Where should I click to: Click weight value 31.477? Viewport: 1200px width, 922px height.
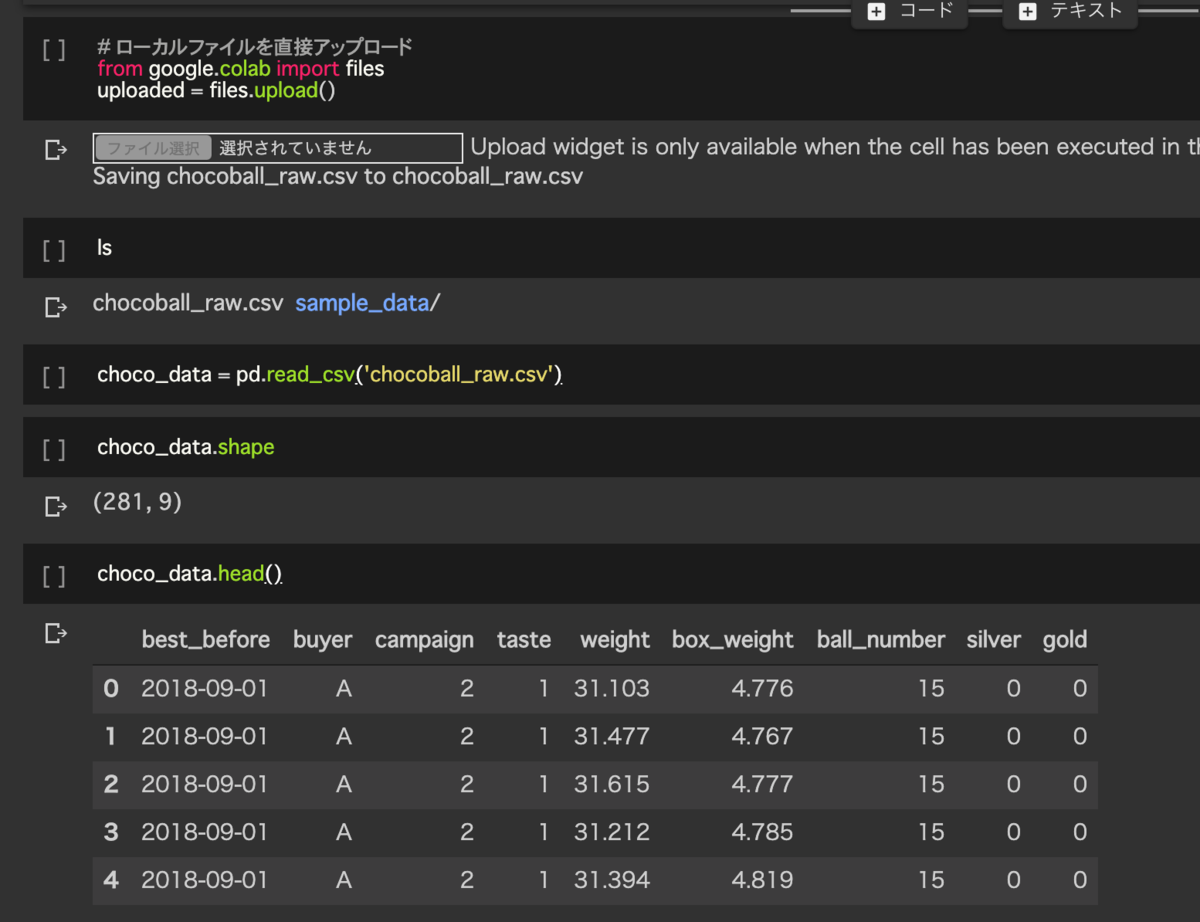(x=612, y=736)
